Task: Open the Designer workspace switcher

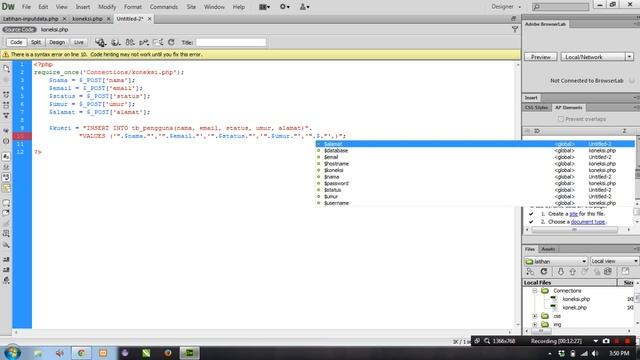Action: (x=506, y=7)
